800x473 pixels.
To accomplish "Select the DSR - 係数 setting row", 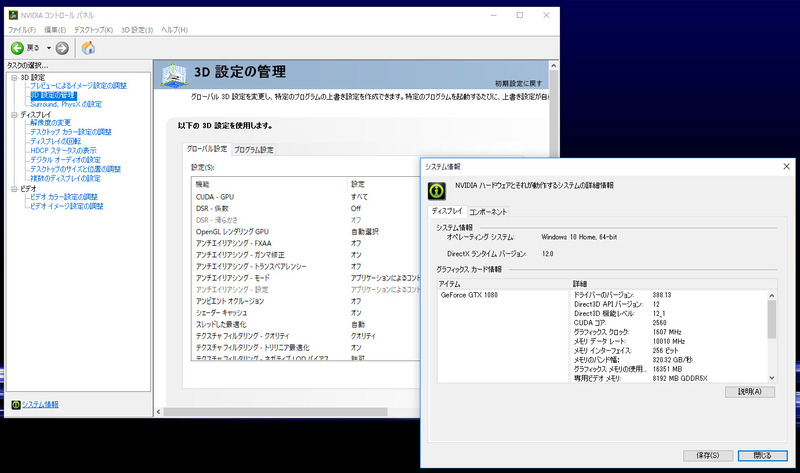I will [x=306, y=209].
